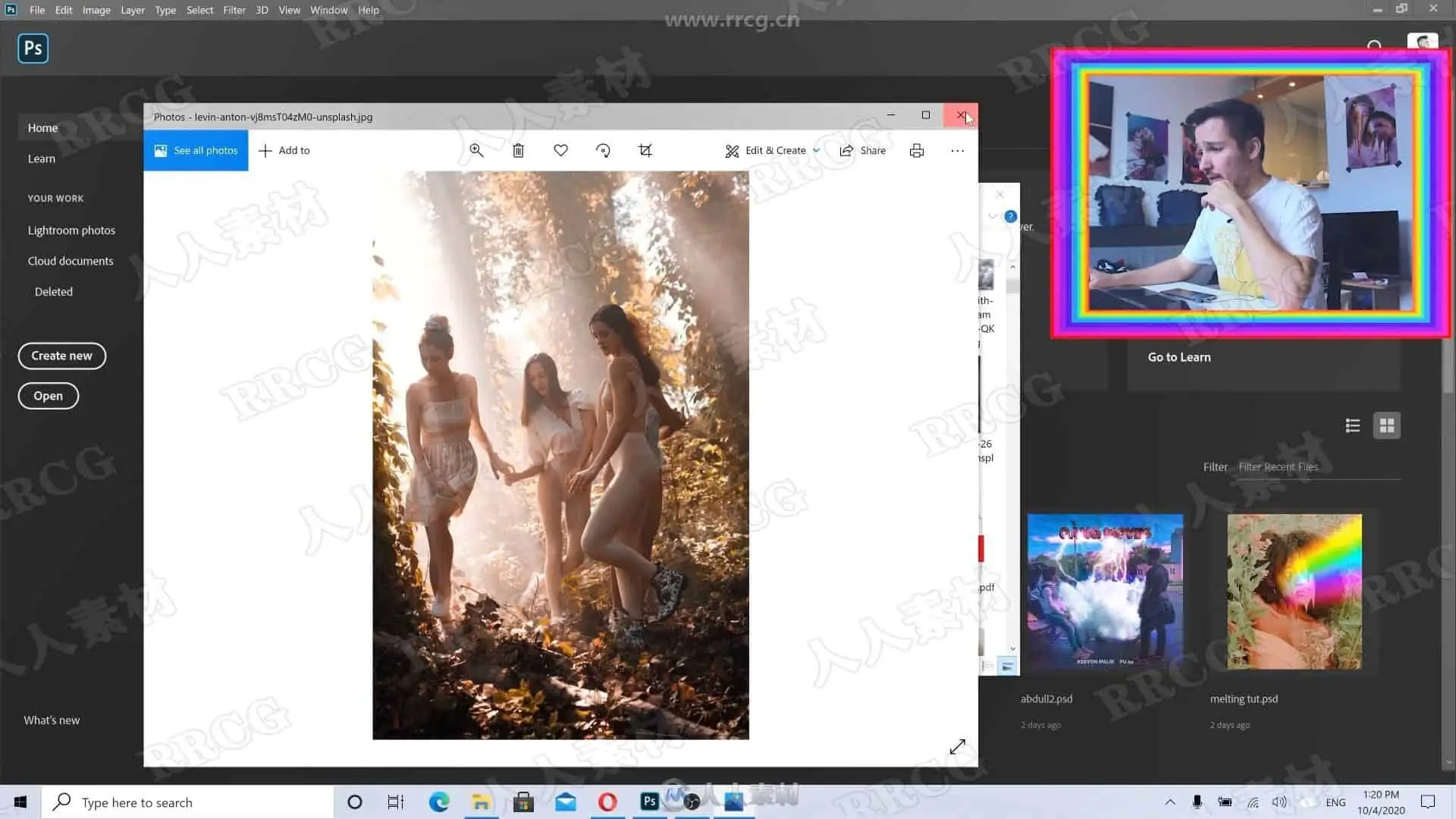Open the Photoshop search magnifier icon
Viewport: 1456px width, 819px height.
pos(1374,47)
